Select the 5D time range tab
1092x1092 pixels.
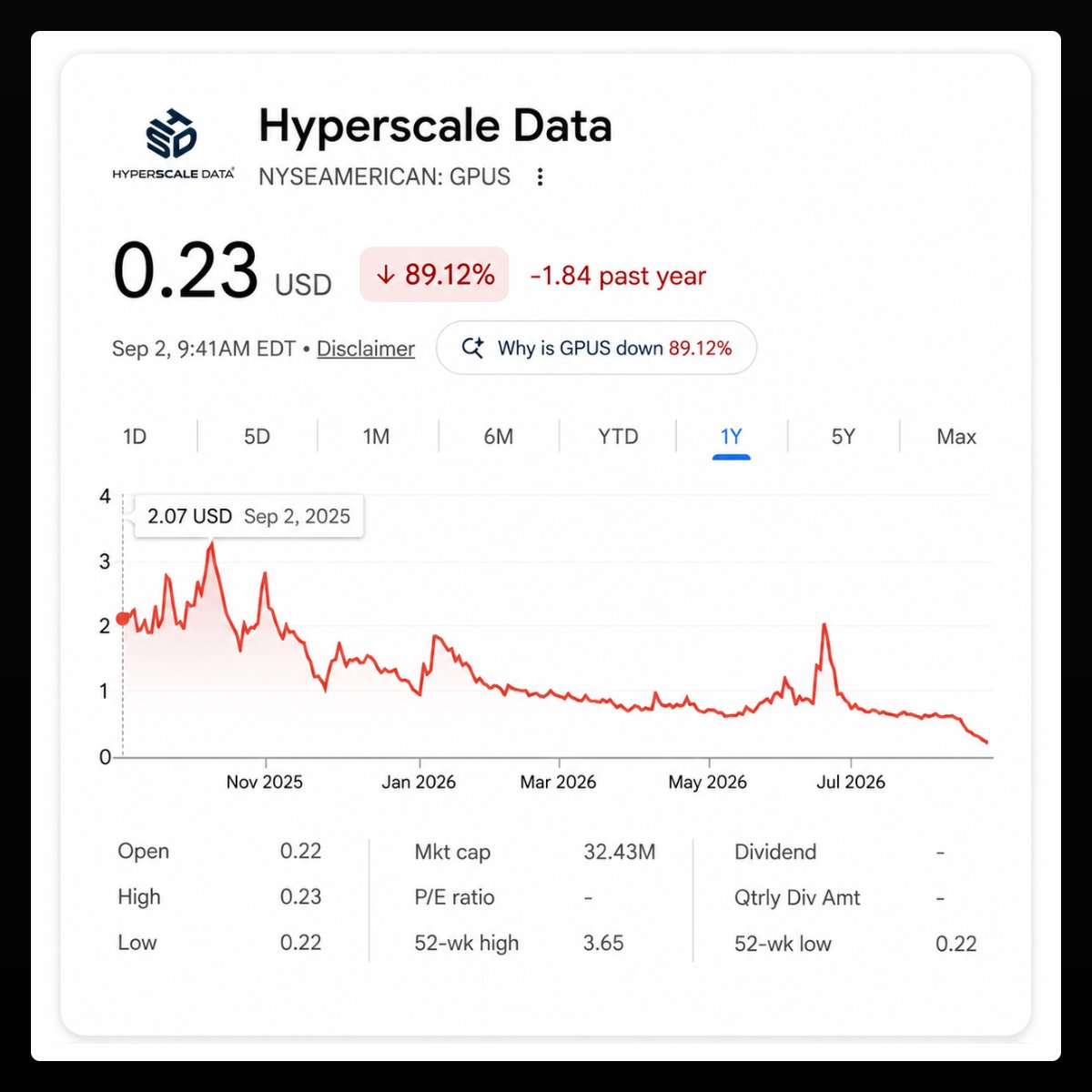coord(257,437)
